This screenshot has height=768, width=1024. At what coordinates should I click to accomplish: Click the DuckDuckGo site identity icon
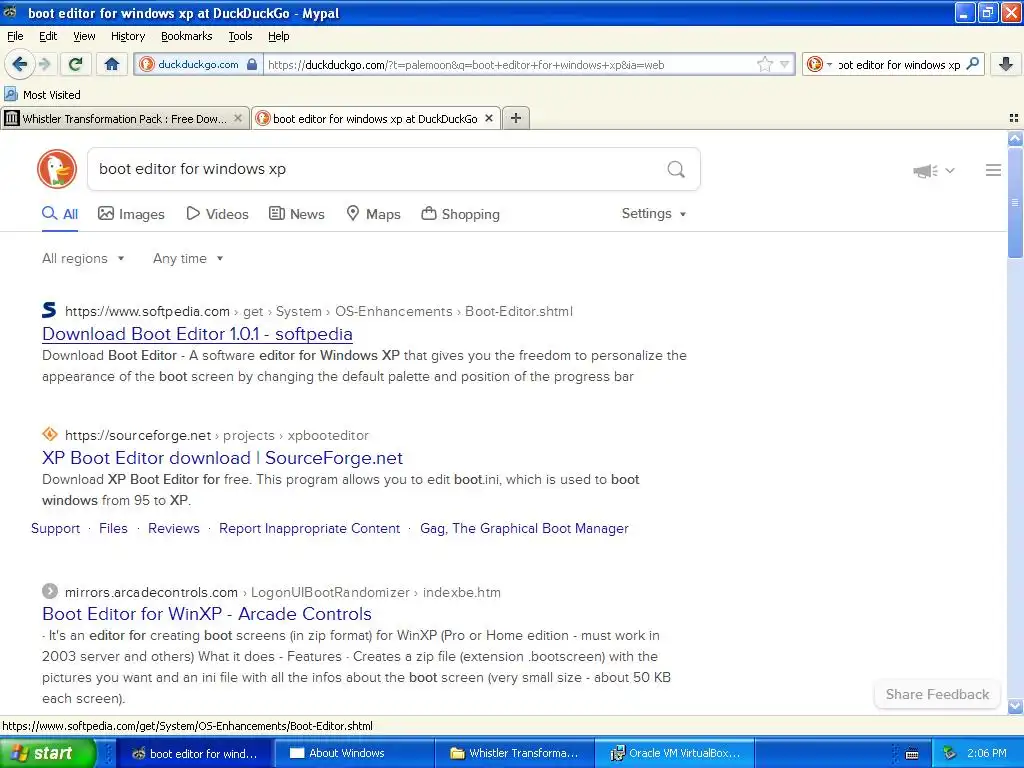tap(147, 64)
